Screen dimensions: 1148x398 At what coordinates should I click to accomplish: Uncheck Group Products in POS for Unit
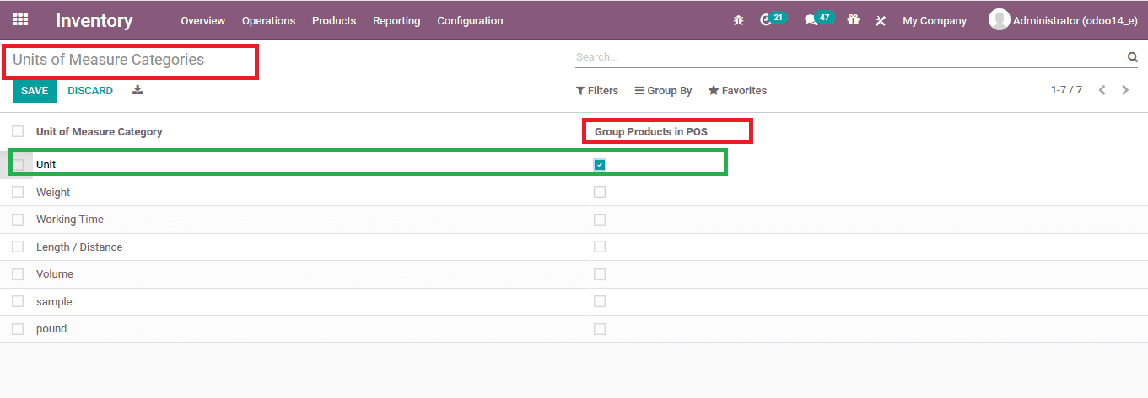click(600, 165)
